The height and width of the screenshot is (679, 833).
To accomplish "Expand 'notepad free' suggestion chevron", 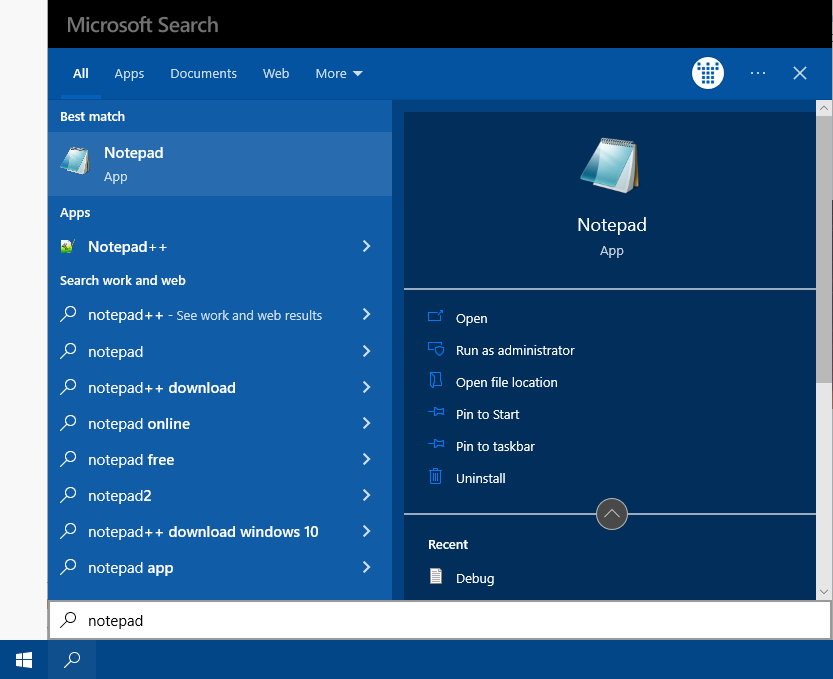I will coord(366,460).
